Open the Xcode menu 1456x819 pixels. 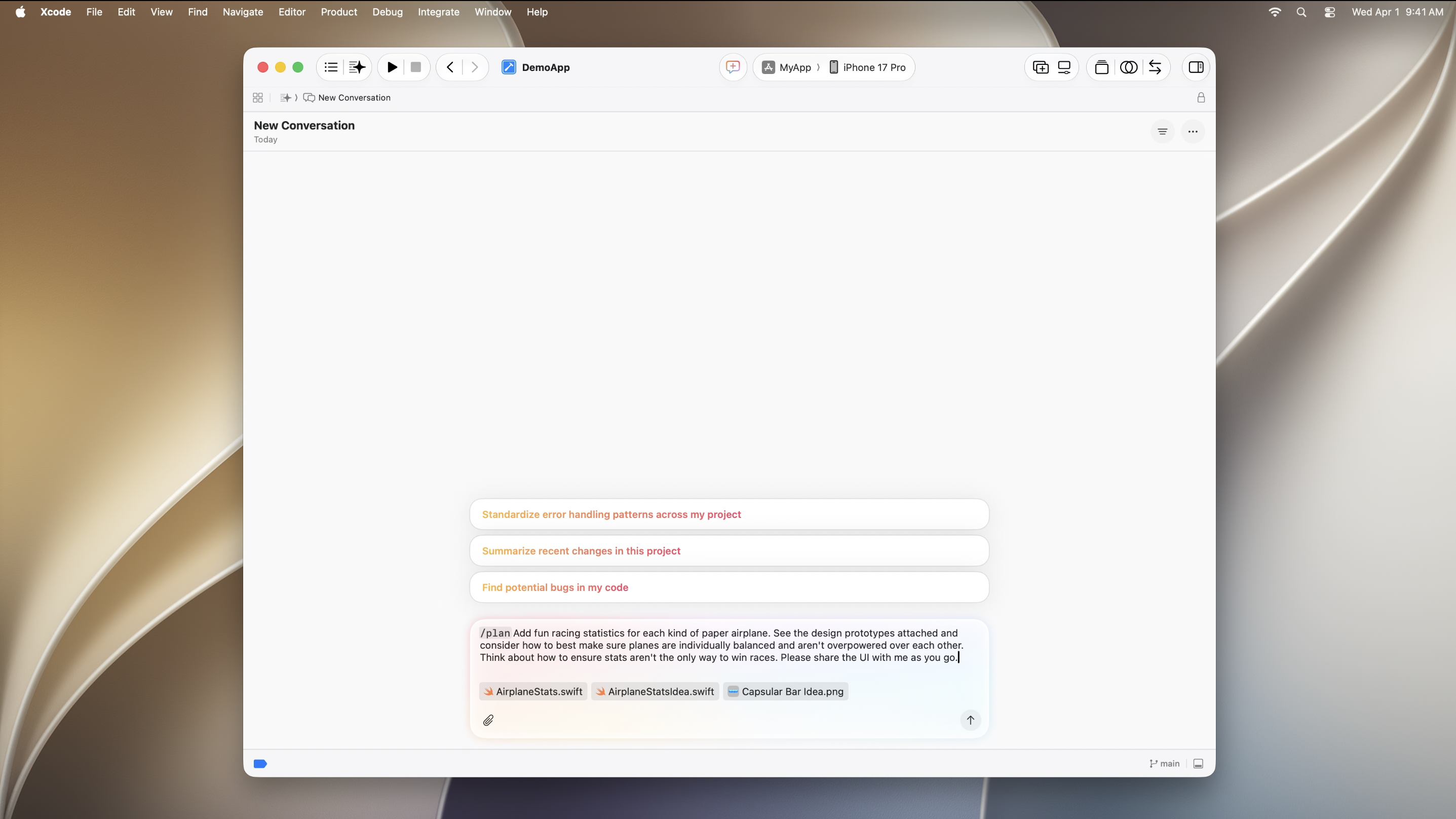tap(56, 12)
